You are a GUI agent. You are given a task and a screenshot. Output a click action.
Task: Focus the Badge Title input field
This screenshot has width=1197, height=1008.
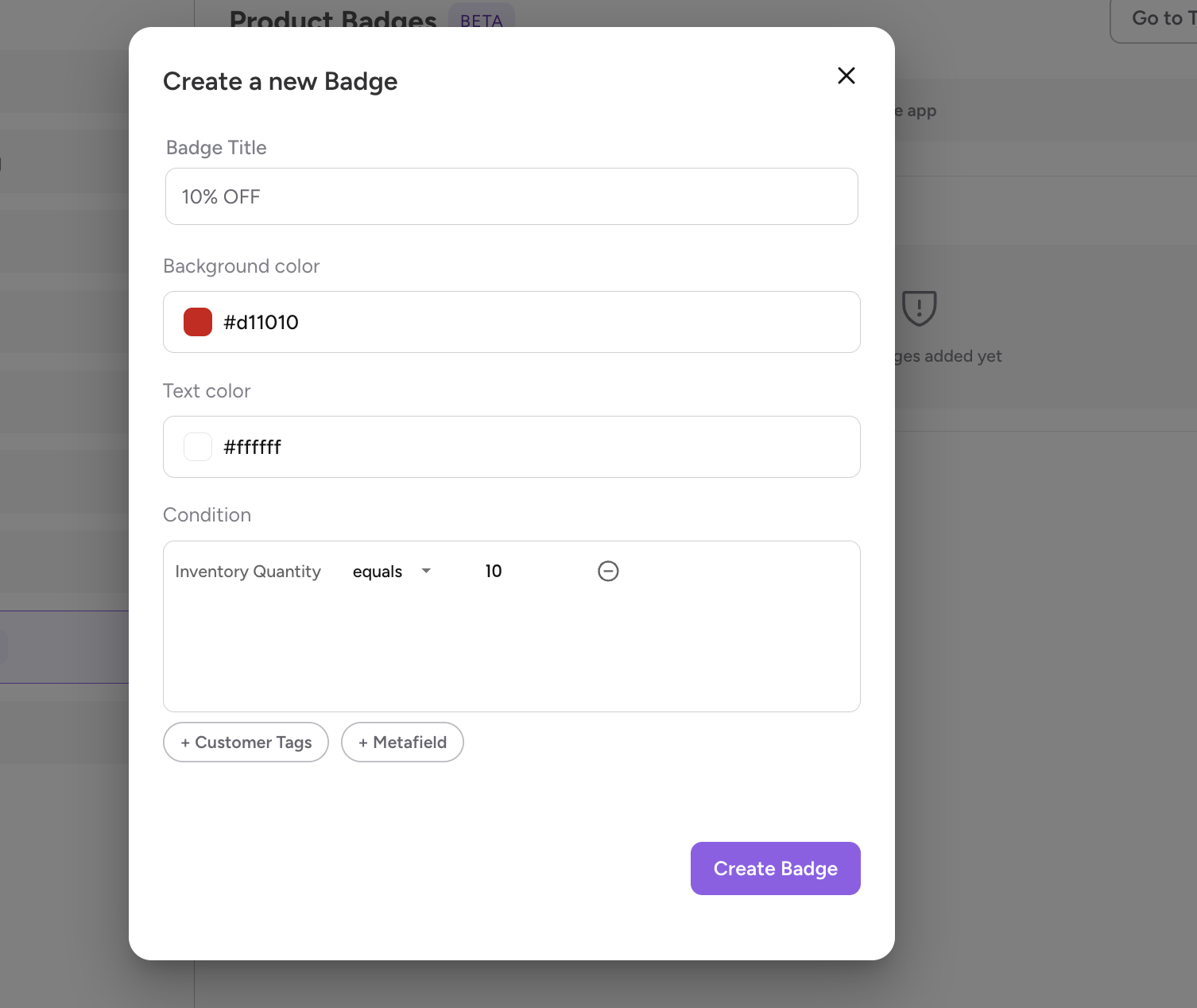point(511,196)
